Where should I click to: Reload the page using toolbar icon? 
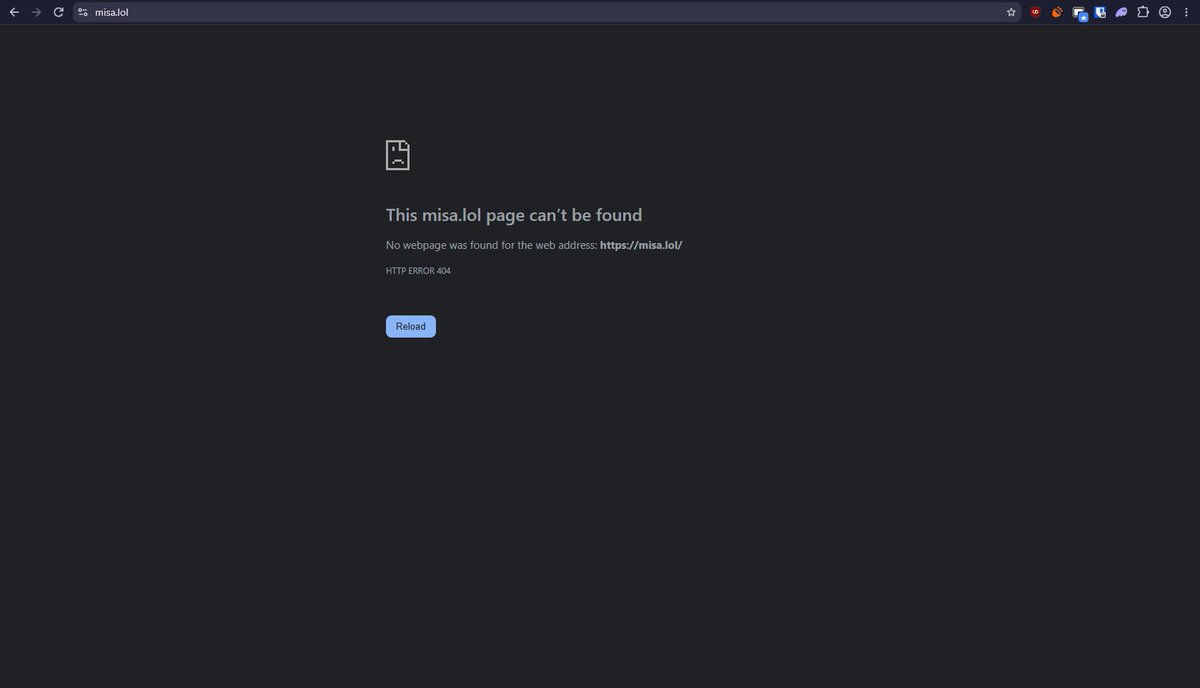point(59,12)
